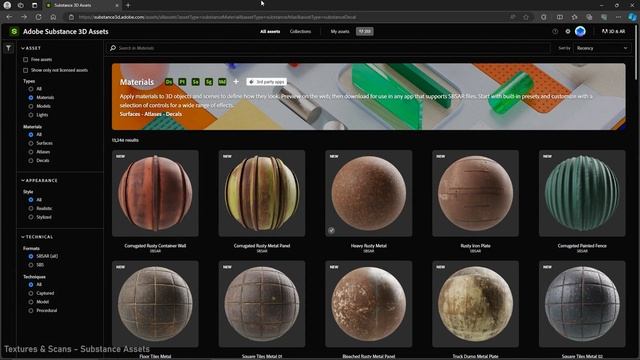The width and height of the screenshot is (640, 360).
Task: Select the Surfaces materials radio button
Action: click(31, 143)
